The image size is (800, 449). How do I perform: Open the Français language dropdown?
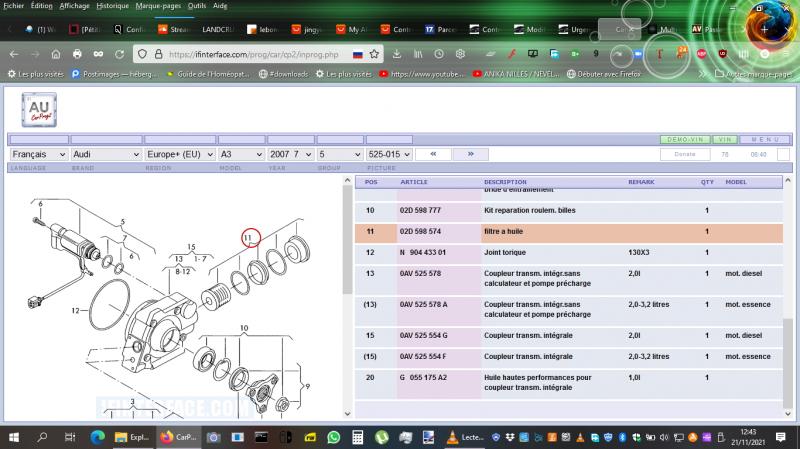tap(39, 154)
